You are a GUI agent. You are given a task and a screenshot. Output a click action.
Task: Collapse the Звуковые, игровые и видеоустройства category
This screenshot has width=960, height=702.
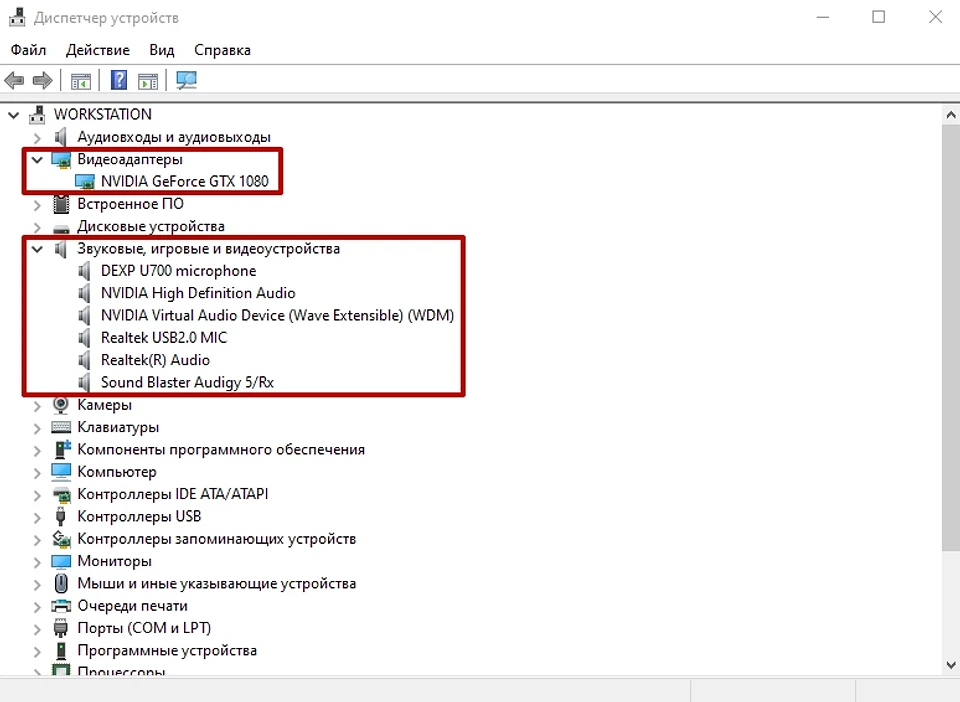click(x=37, y=249)
